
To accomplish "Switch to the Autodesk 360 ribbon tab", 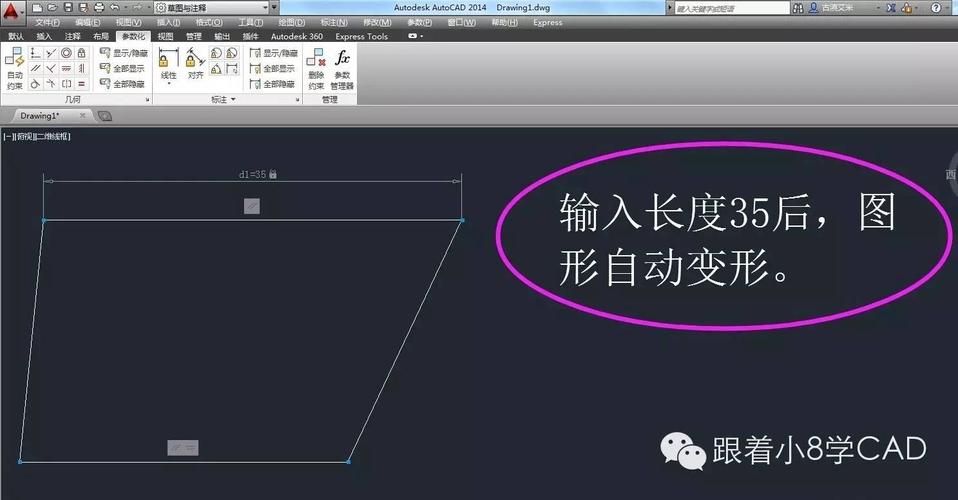I will [297, 36].
